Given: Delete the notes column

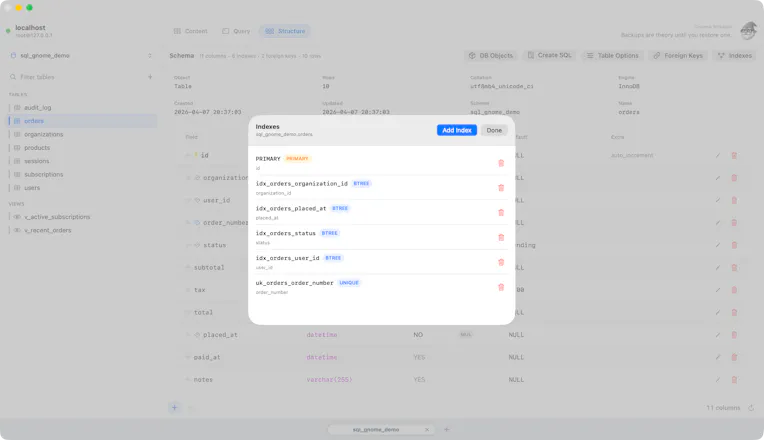Looking at the screenshot, I should (x=734, y=380).
